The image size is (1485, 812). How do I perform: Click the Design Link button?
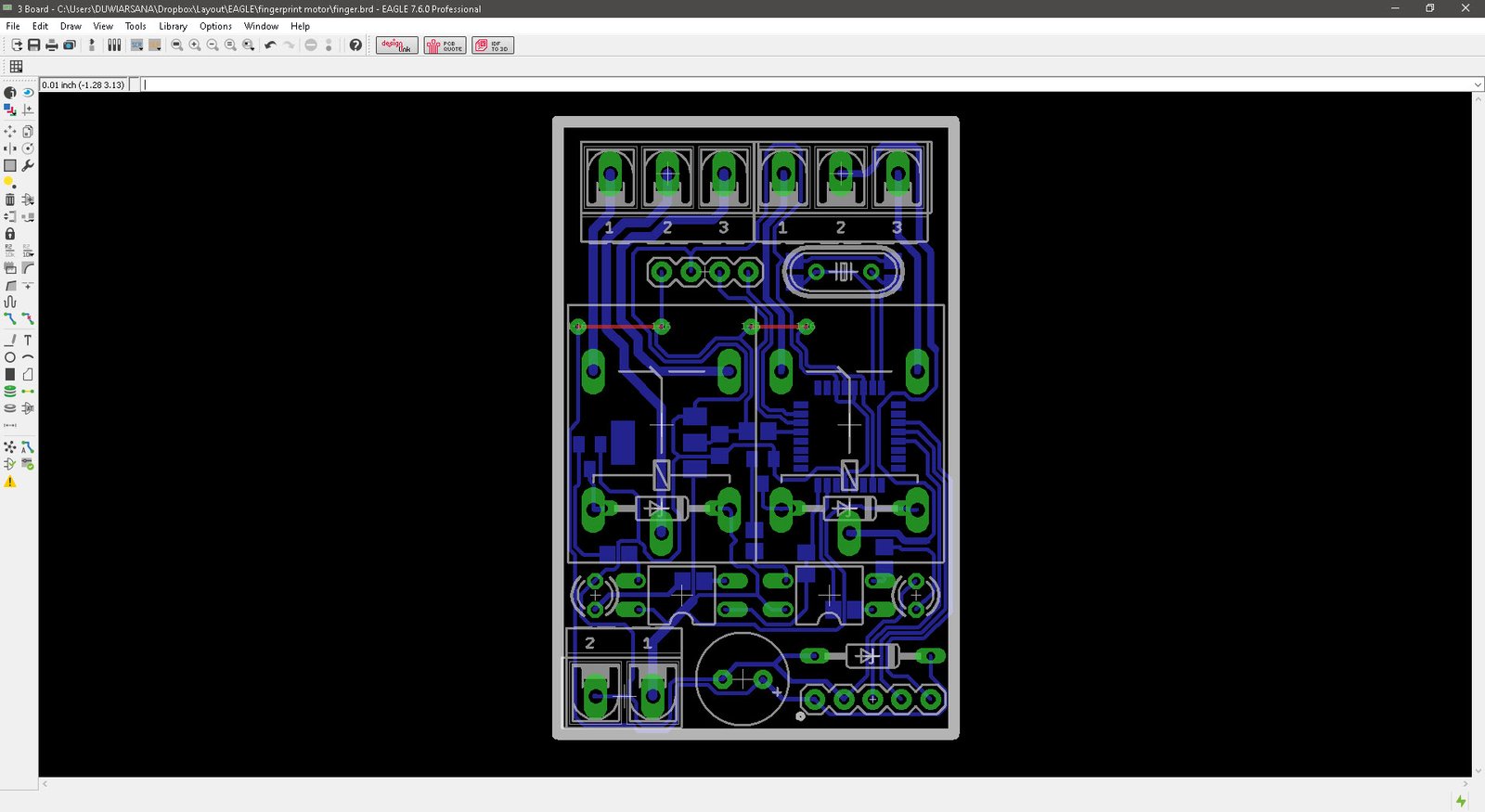coord(396,45)
